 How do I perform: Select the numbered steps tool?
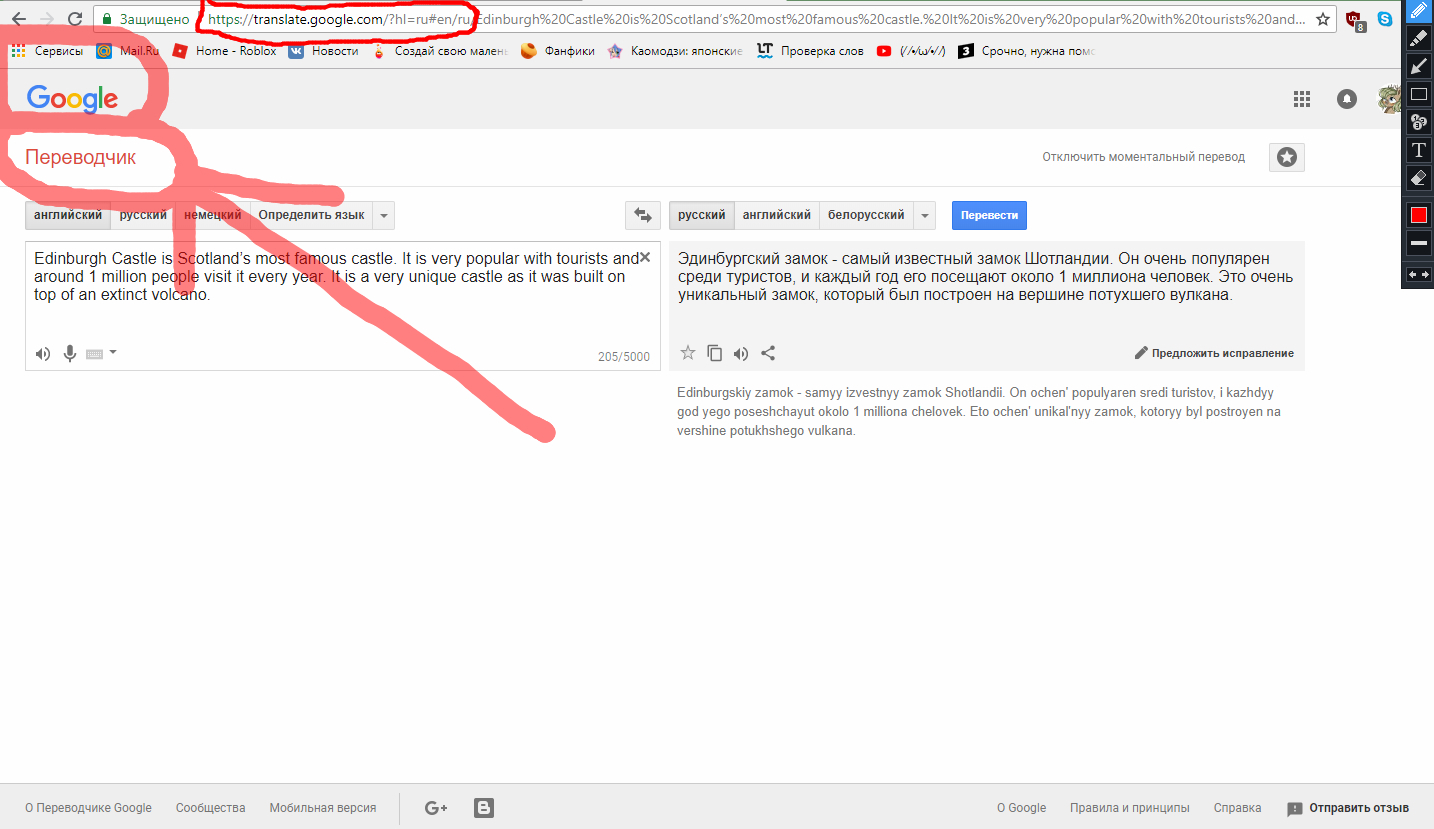point(1418,122)
